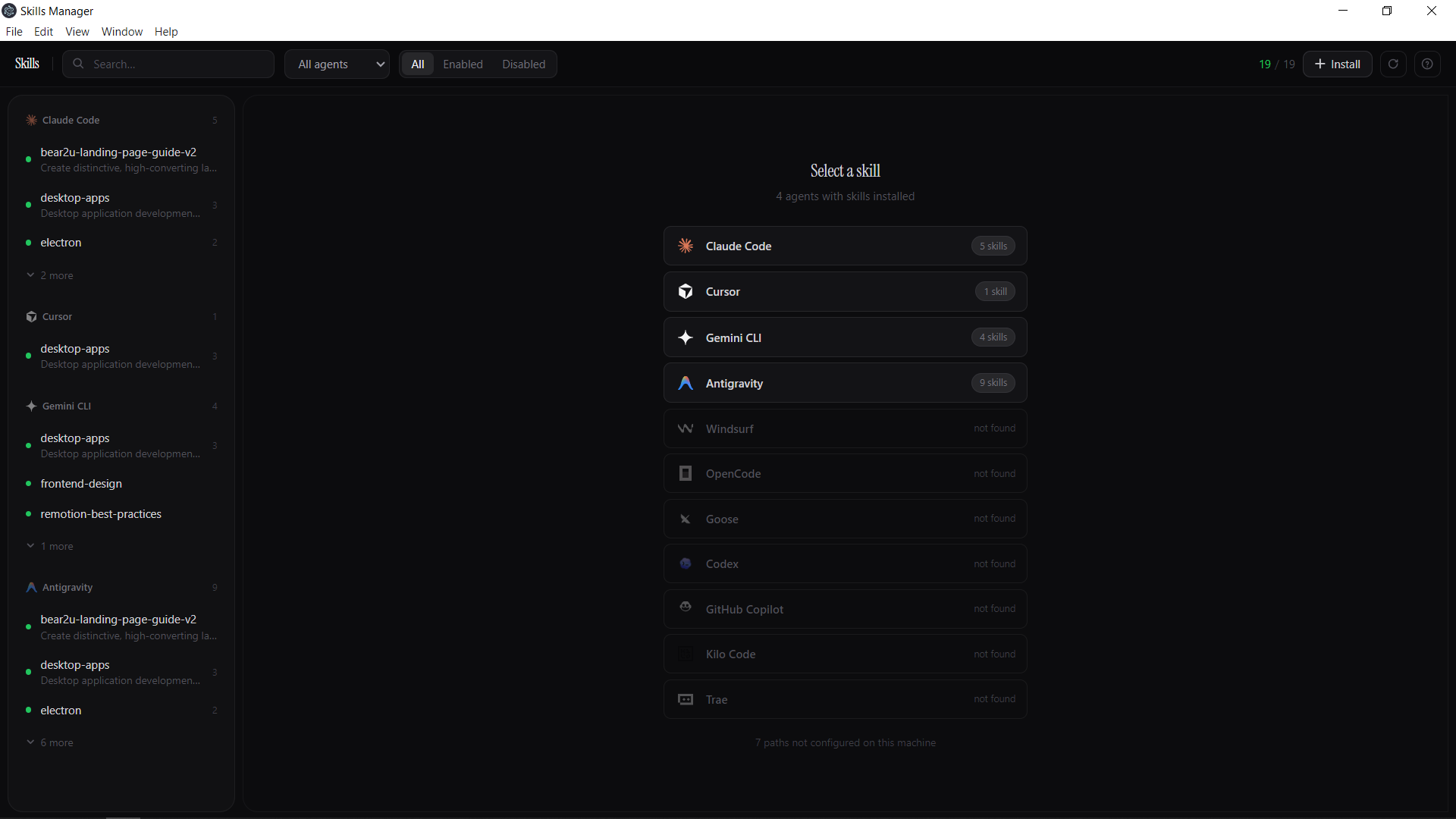The height and width of the screenshot is (819, 1456).
Task: Open the All agents dropdown
Action: pos(337,64)
